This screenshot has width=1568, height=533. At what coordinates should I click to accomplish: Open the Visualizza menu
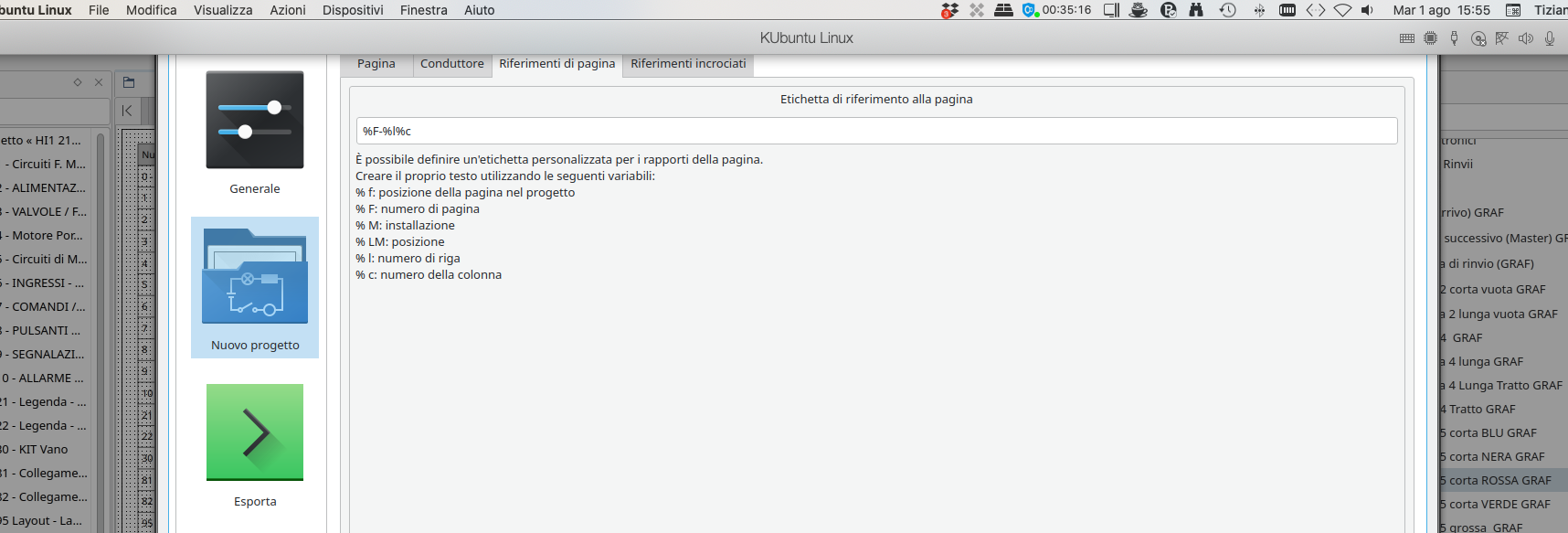tap(223, 10)
